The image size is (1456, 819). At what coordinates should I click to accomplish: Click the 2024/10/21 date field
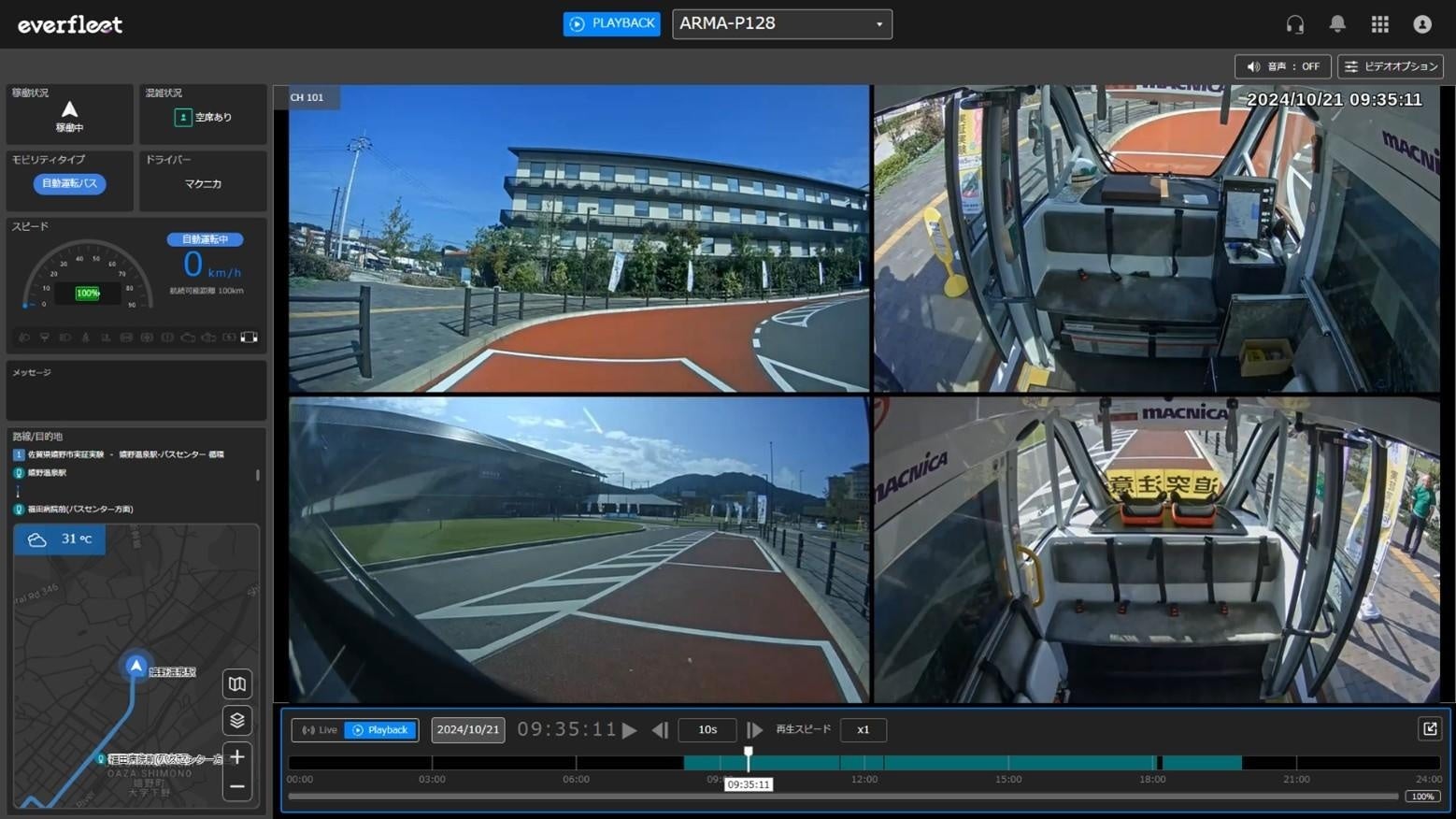(468, 730)
